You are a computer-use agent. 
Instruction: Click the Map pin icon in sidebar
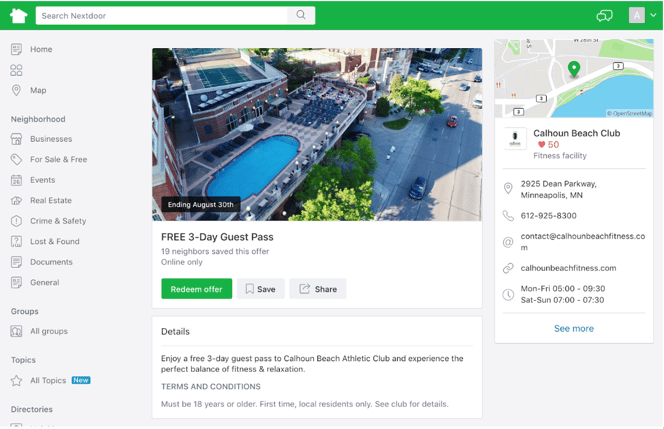(x=16, y=90)
